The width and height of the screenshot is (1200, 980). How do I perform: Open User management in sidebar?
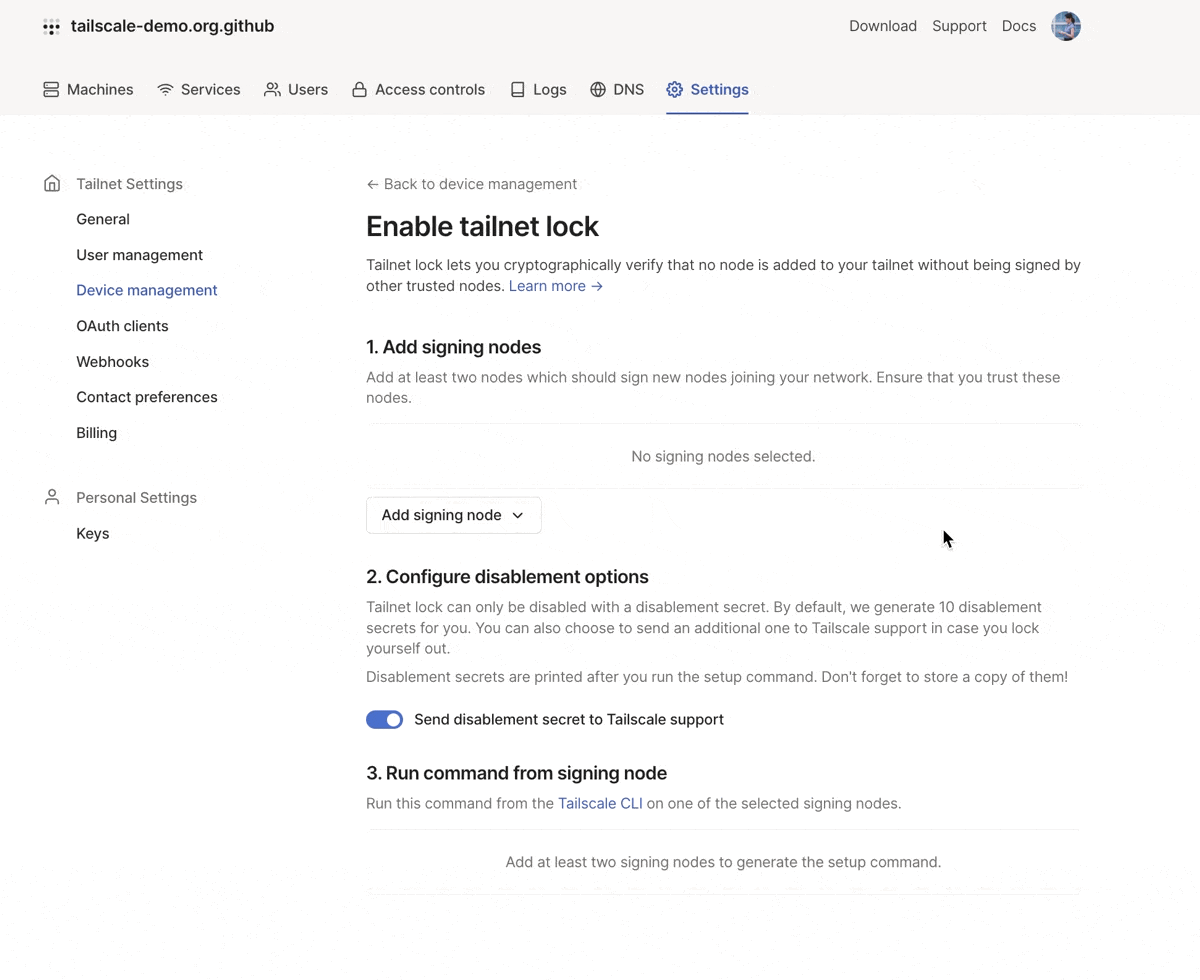(139, 255)
